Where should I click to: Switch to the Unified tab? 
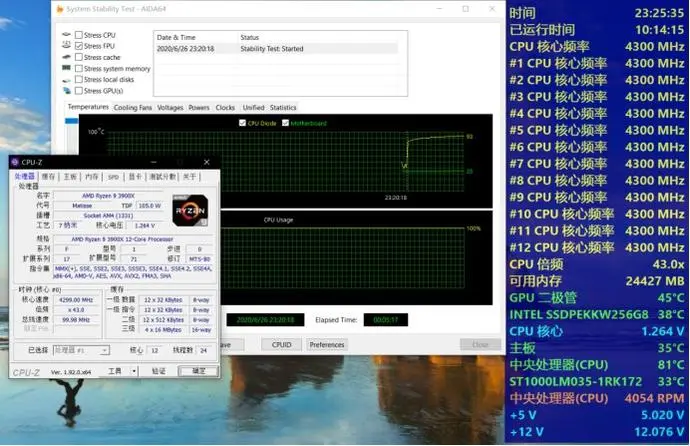click(x=253, y=107)
